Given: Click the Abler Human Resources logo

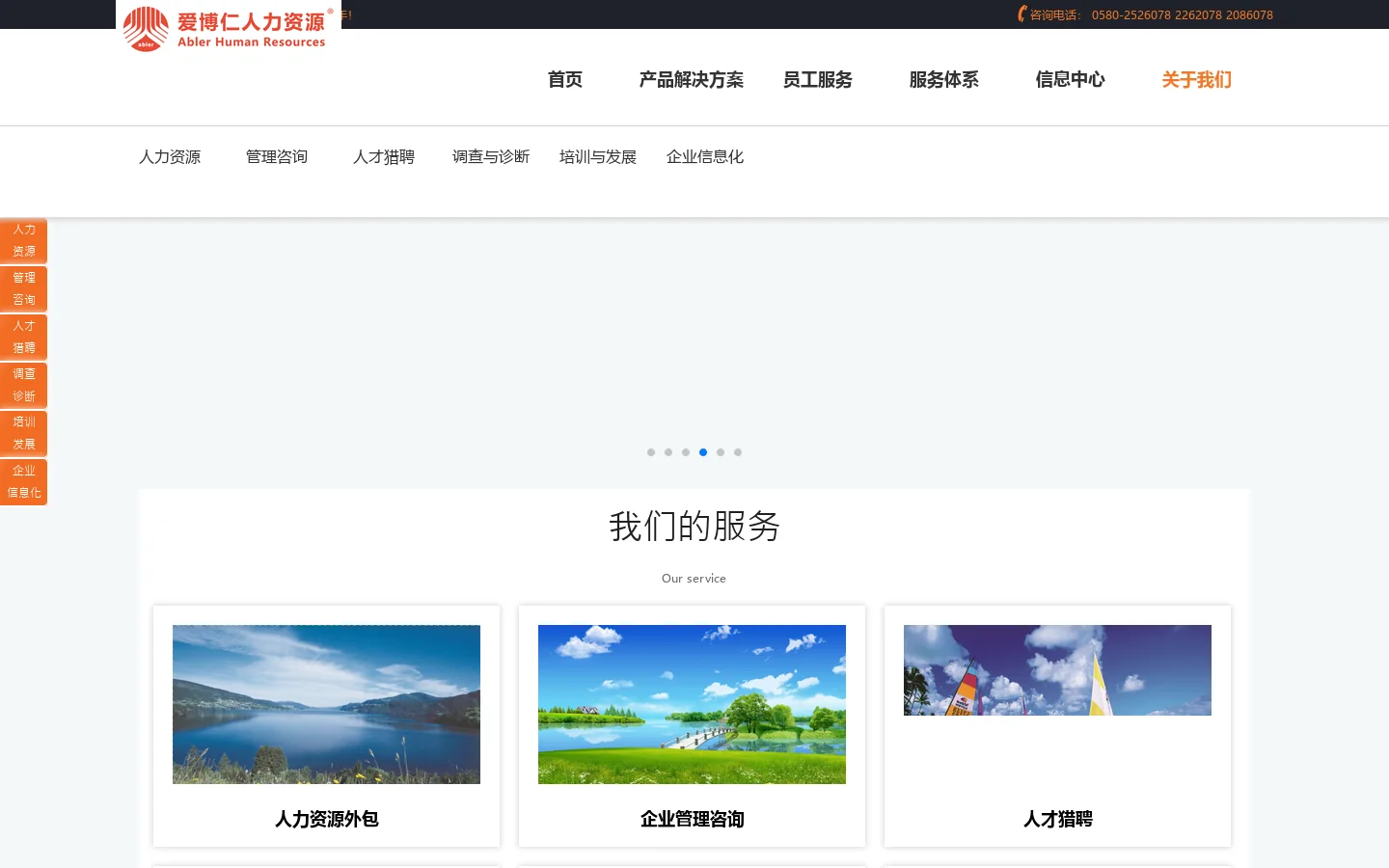Looking at the screenshot, I should [x=229, y=28].
